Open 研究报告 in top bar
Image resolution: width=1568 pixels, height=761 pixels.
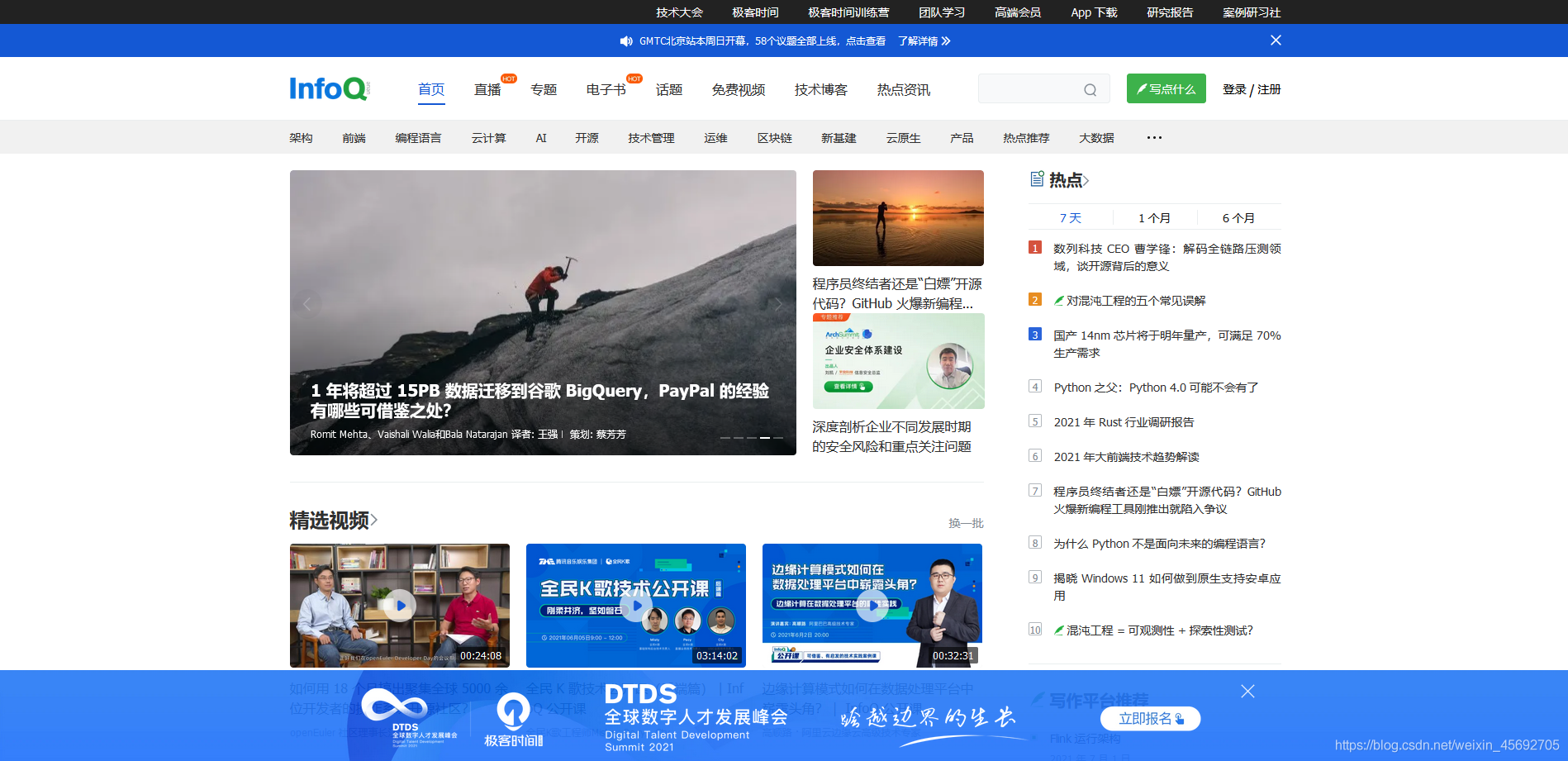[x=1170, y=12]
